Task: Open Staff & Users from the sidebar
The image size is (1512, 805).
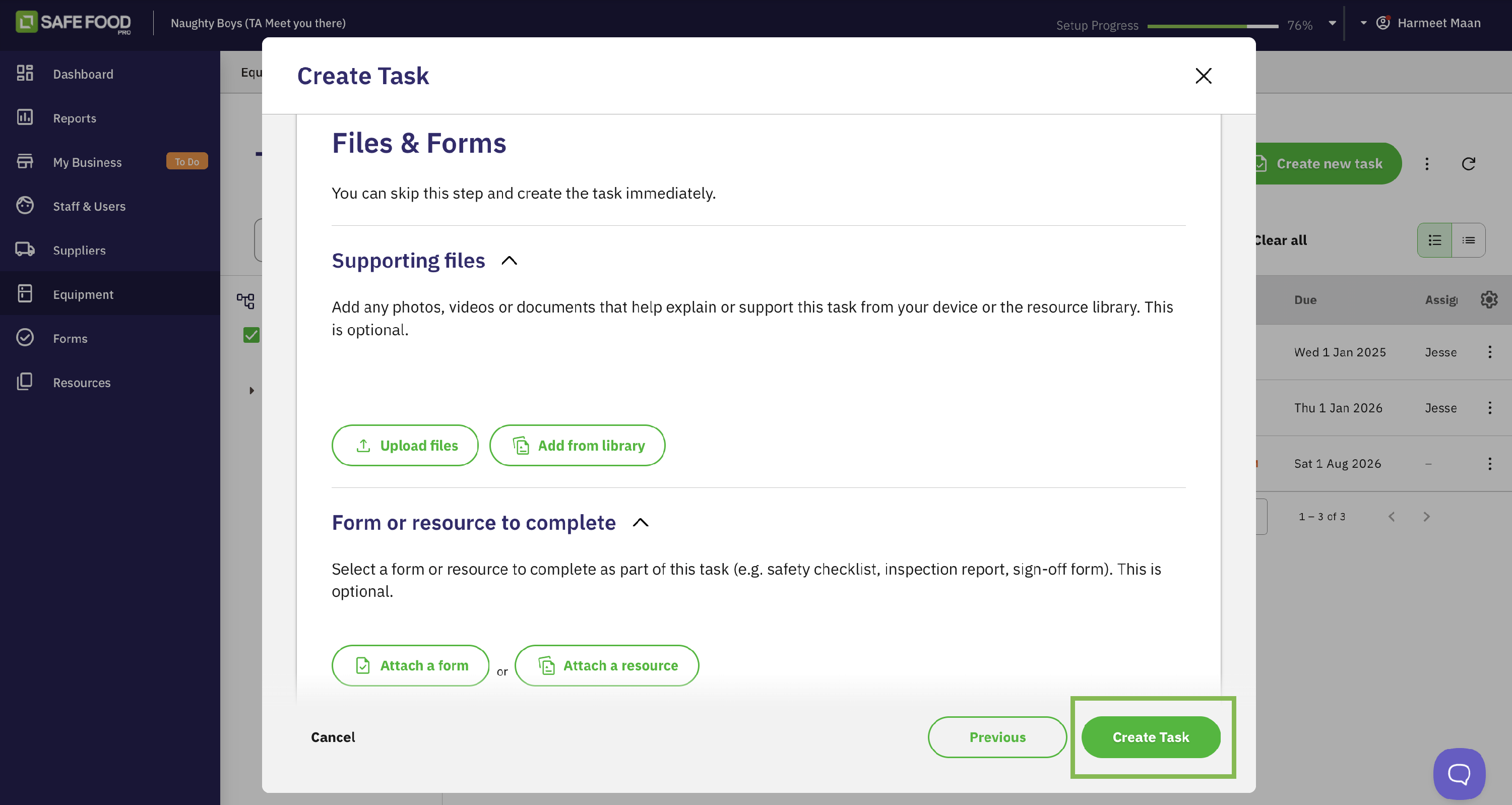Action: click(x=110, y=206)
